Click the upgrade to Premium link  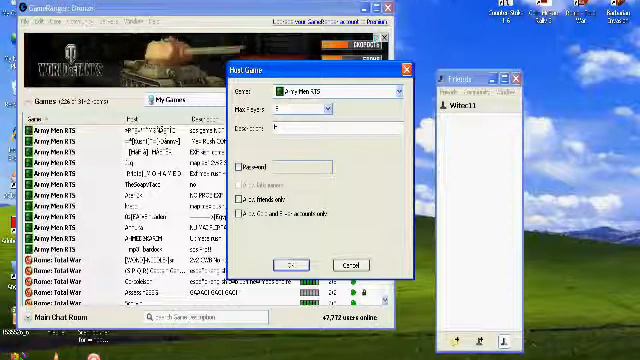pos(330,22)
